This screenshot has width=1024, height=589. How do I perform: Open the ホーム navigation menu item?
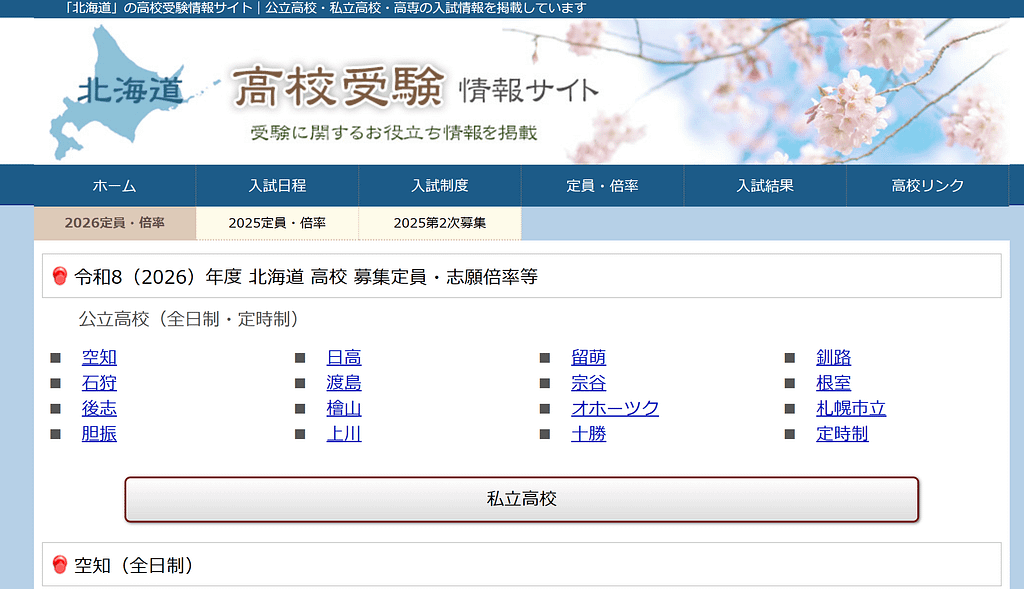point(115,185)
